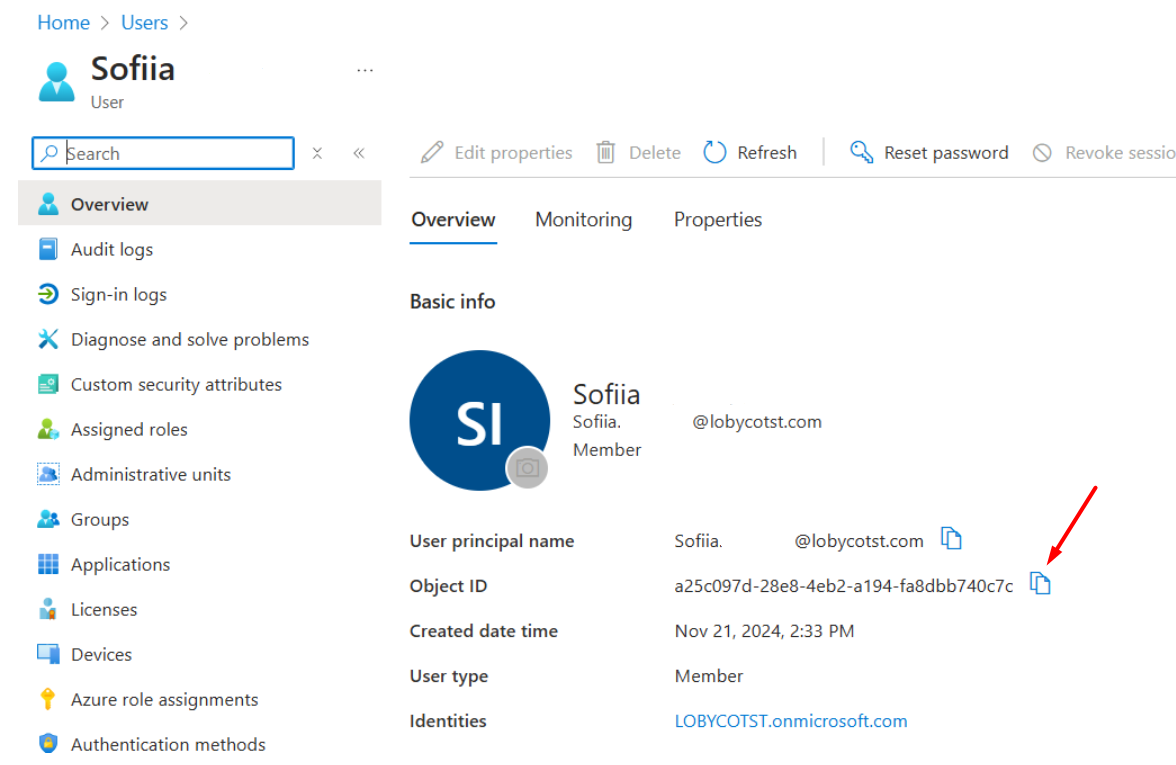Collapse the sidebar with double chevron
This screenshot has height=765, width=1176.
[x=359, y=153]
